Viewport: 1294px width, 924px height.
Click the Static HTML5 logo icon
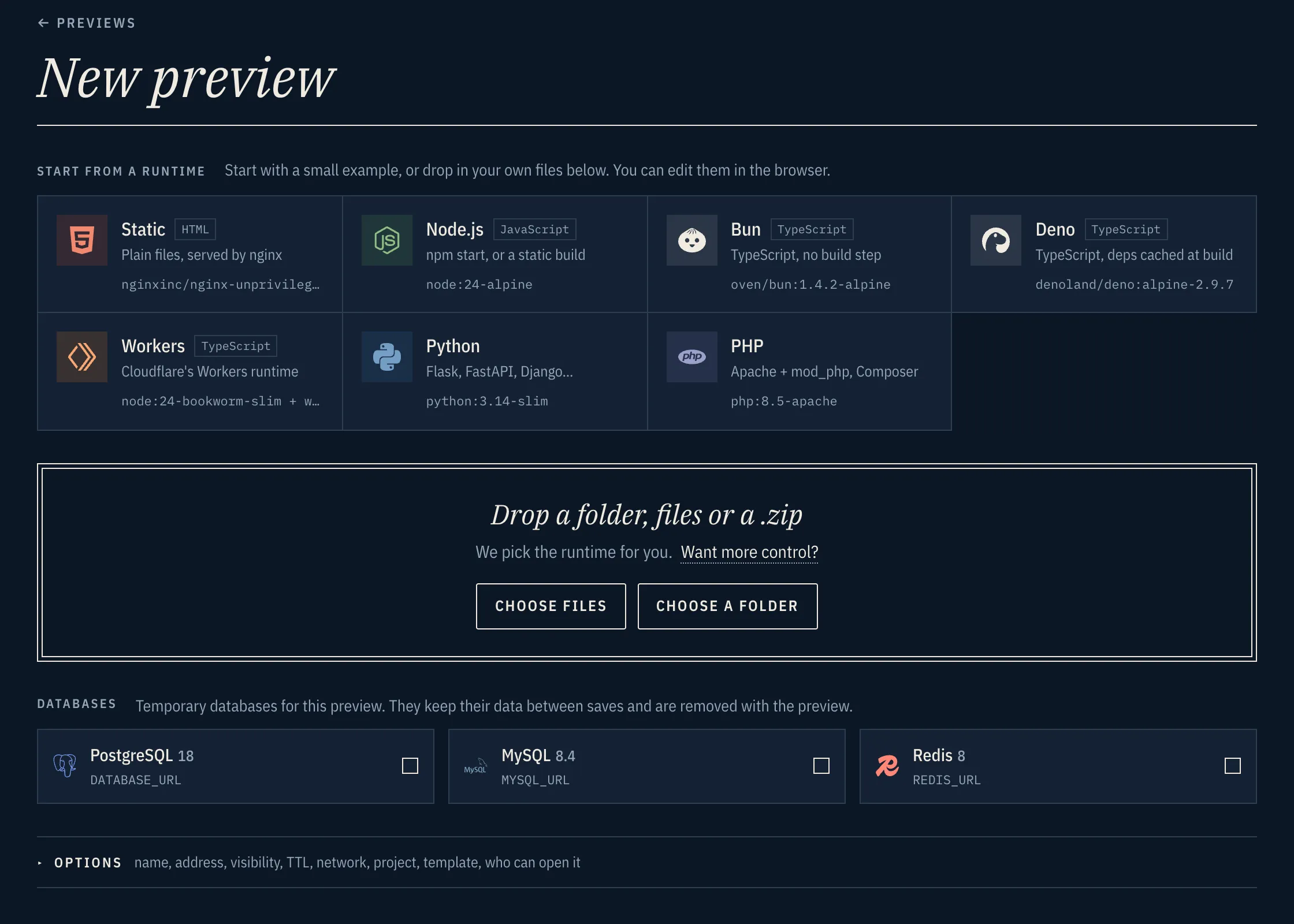[x=82, y=240]
